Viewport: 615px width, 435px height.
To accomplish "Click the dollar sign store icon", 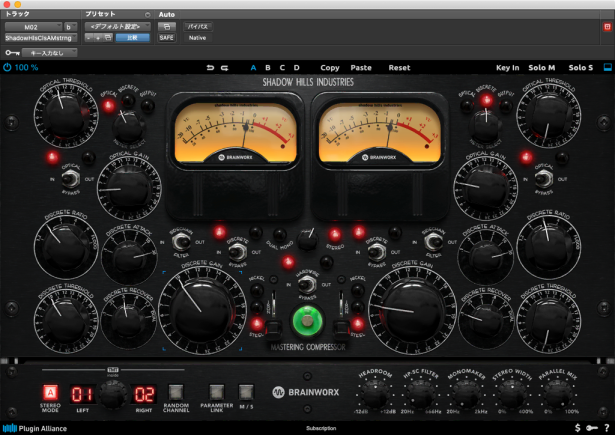I will click(x=577, y=428).
